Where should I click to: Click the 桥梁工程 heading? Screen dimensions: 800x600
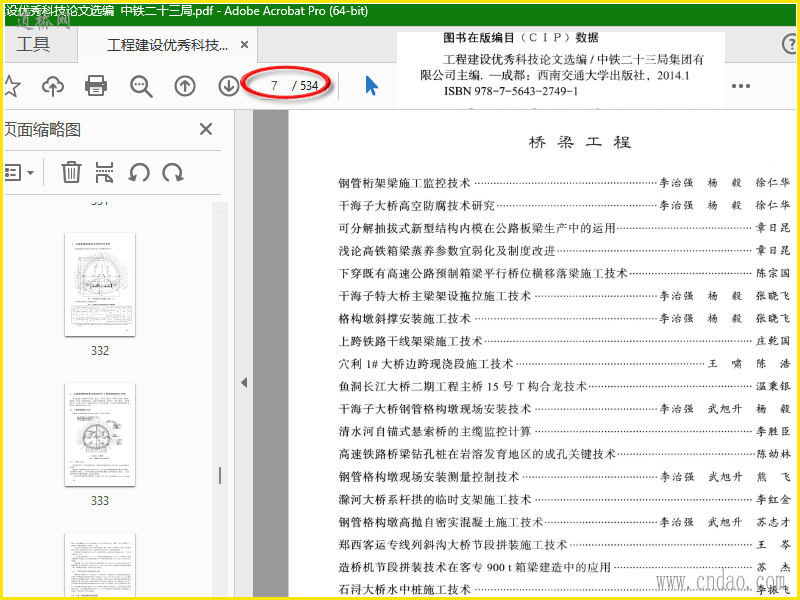pyautogui.click(x=580, y=142)
